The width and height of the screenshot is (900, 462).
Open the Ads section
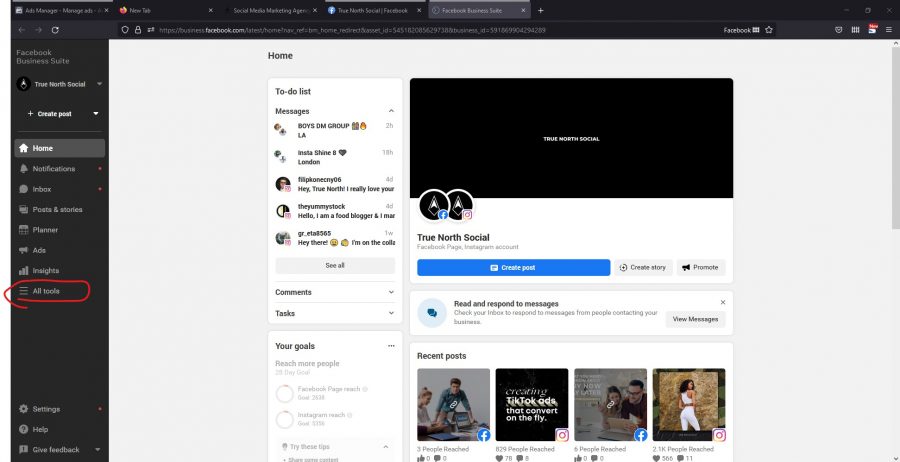(39, 250)
